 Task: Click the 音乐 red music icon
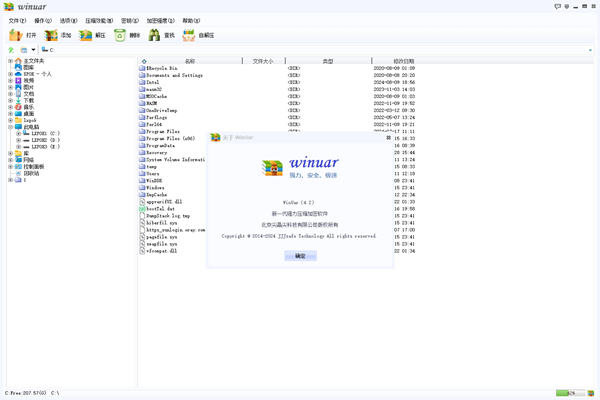click(x=18, y=107)
